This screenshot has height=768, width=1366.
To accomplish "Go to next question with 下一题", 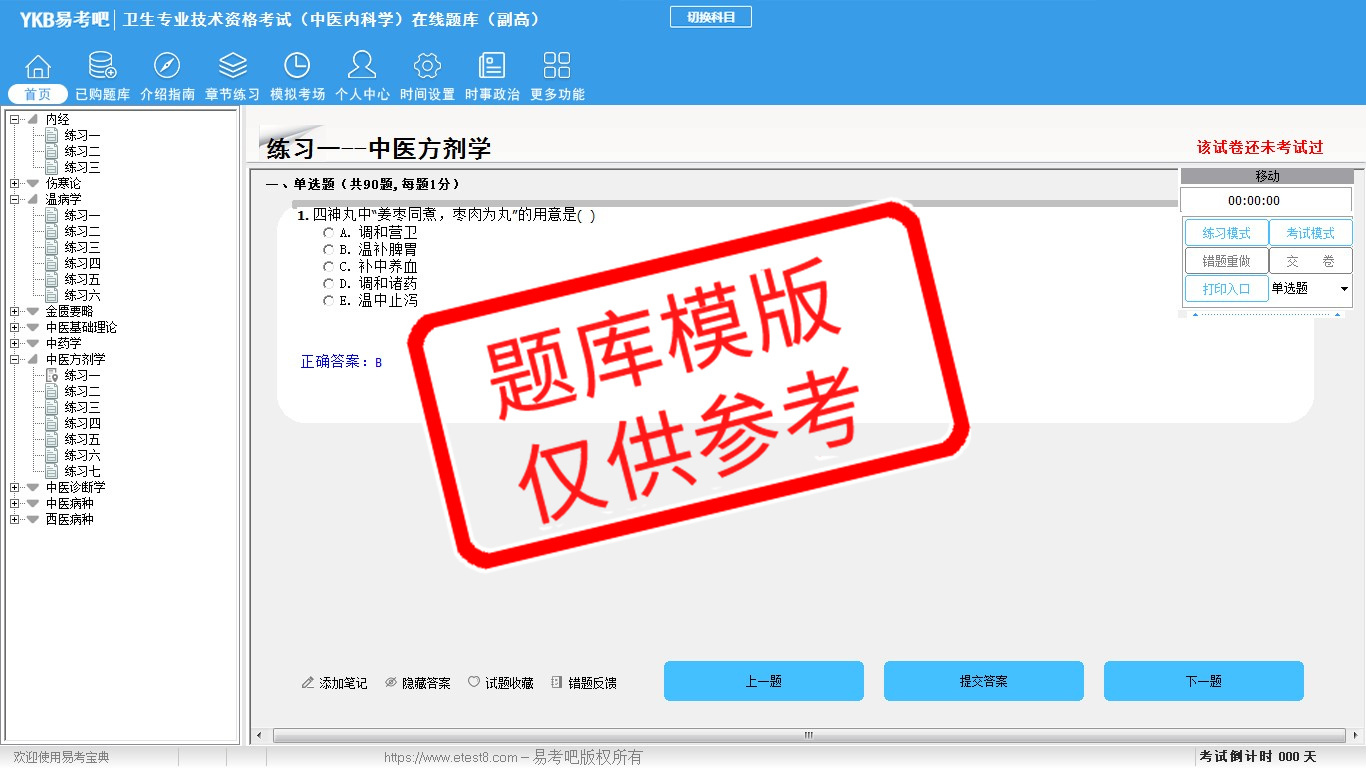I will 1204,681.
